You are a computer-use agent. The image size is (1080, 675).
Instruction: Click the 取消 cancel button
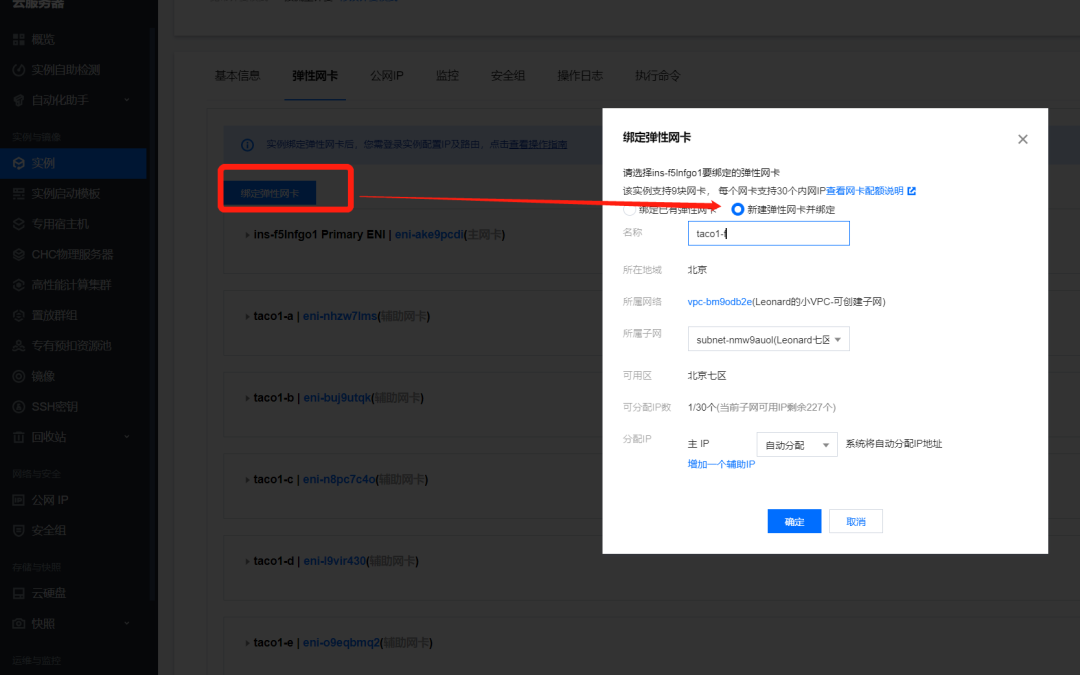coord(855,521)
